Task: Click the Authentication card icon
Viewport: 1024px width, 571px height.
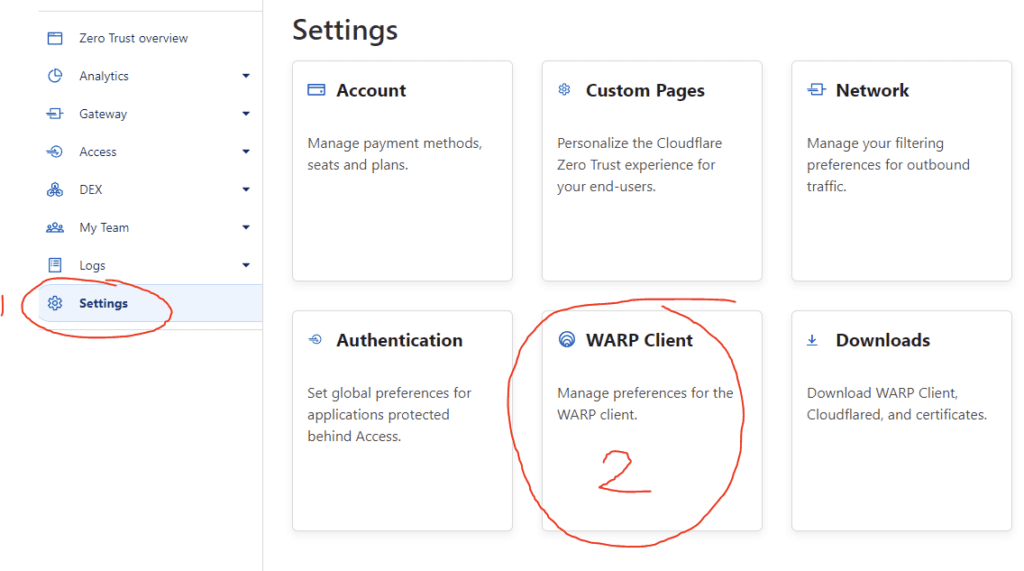Action: click(315, 340)
